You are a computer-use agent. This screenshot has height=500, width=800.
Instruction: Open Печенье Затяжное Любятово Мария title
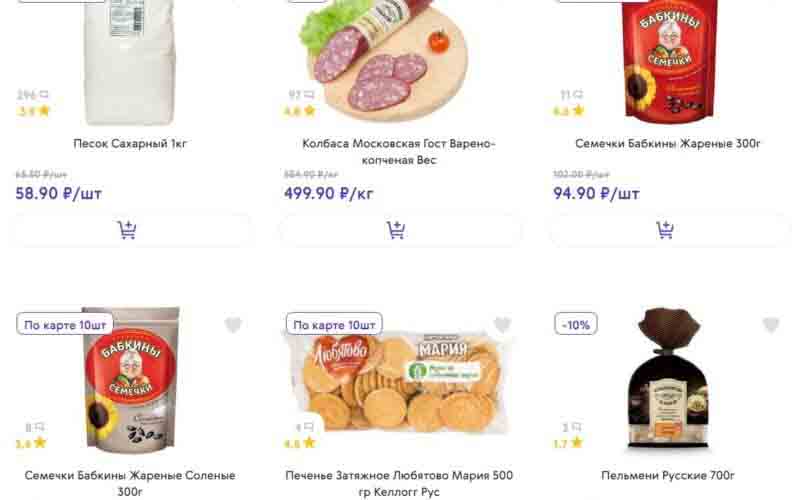pyautogui.click(x=399, y=475)
